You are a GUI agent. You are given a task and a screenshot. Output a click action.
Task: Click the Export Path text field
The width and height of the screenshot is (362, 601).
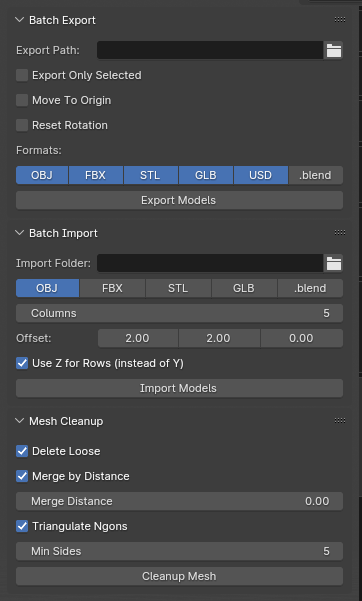coord(210,50)
